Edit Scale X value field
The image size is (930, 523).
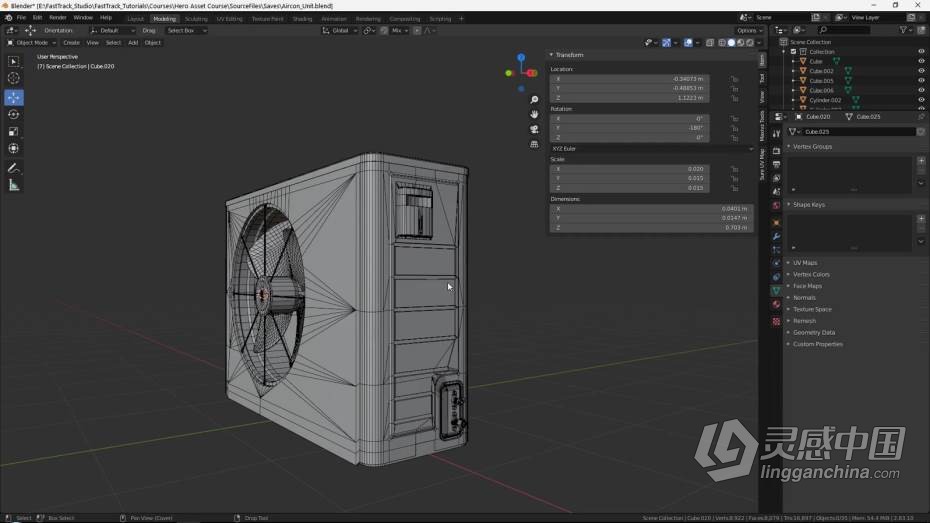click(629, 169)
